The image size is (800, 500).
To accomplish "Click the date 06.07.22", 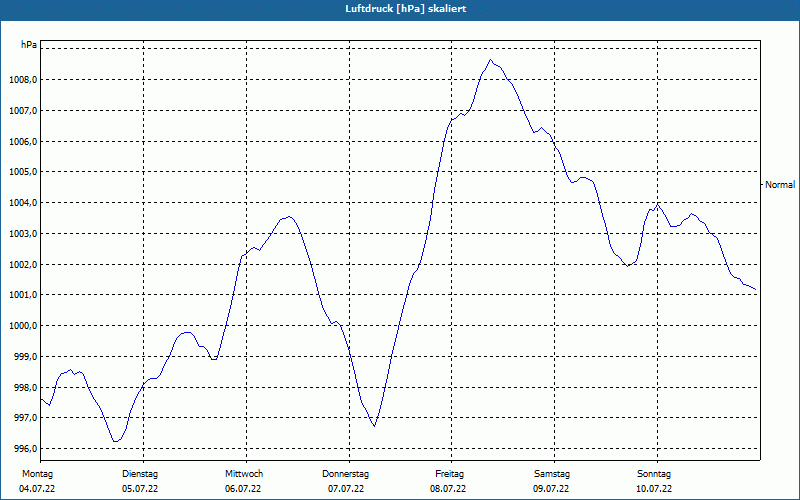I will [243, 489].
